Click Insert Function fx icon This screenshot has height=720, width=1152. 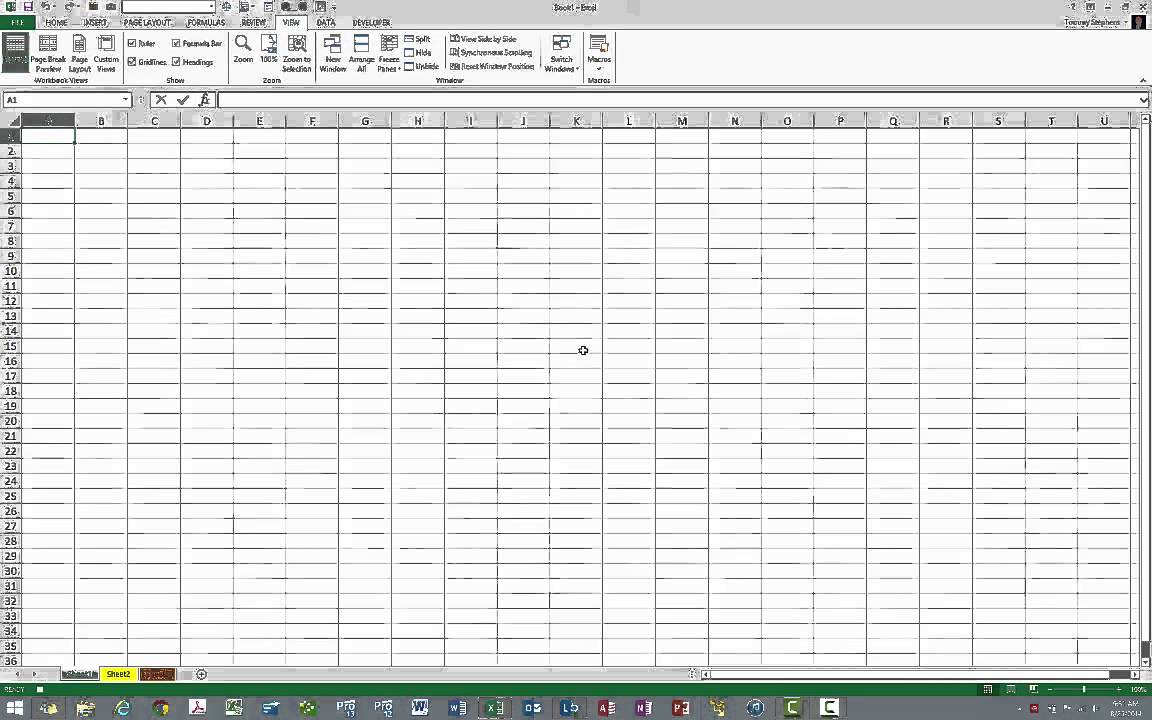pos(204,100)
